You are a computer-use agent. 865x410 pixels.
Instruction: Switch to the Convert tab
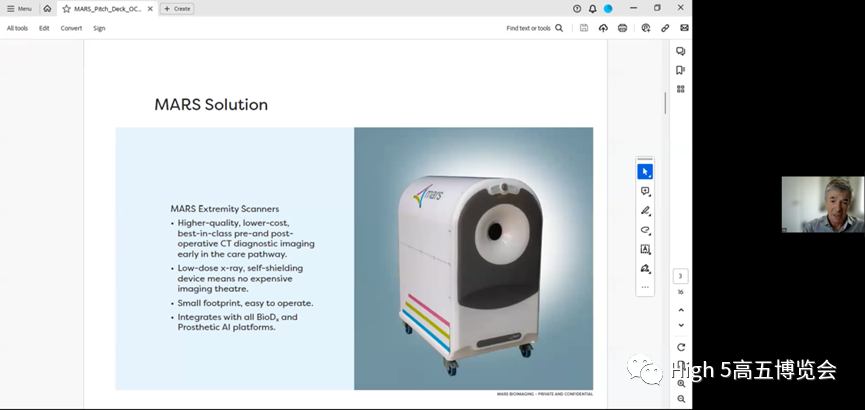(71, 28)
